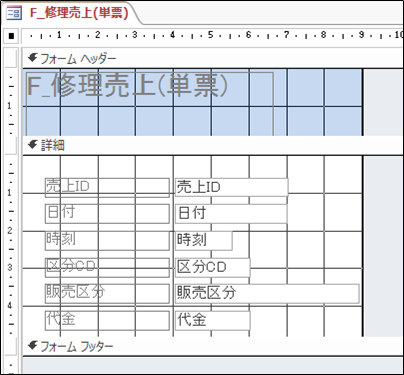Click the horizontal ruler at mark 5

210,35
